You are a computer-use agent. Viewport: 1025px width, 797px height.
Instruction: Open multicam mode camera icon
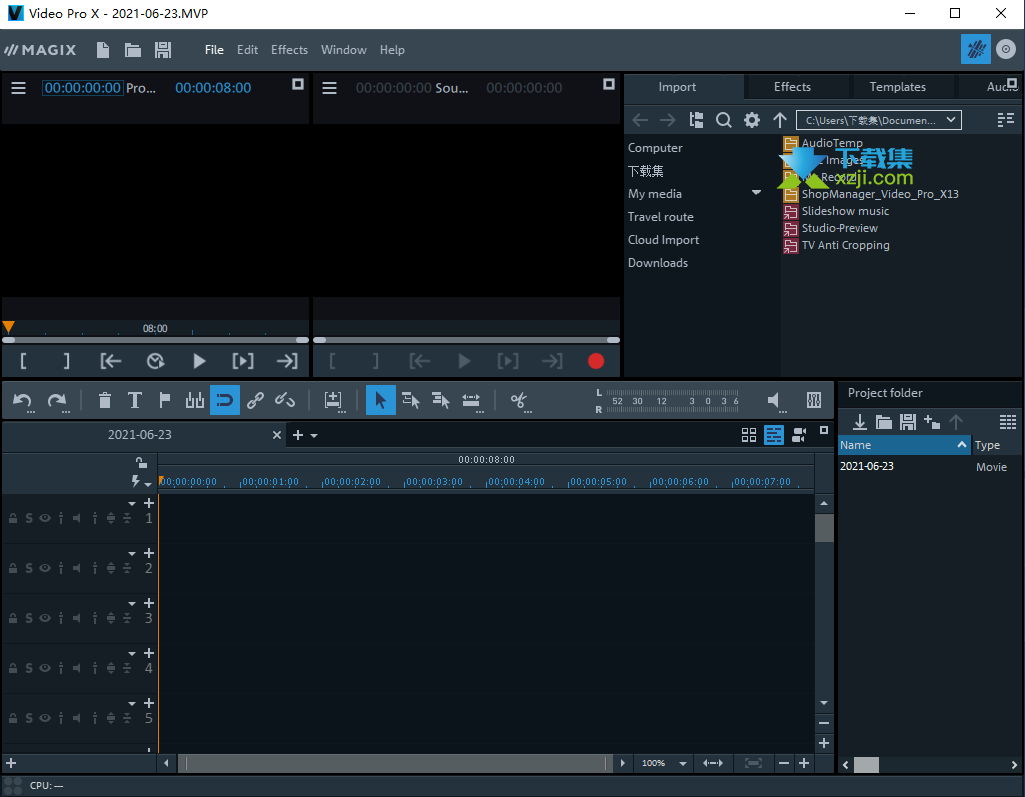click(x=799, y=435)
